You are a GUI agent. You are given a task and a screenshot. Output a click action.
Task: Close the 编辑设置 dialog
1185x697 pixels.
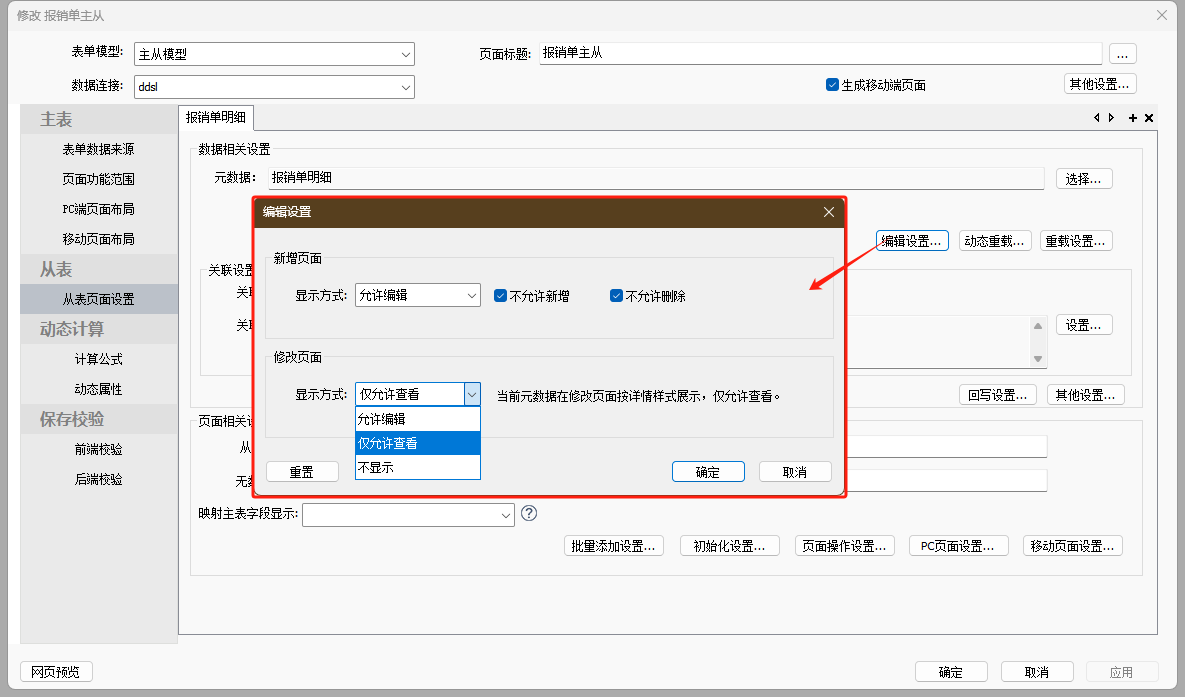[828, 212]
